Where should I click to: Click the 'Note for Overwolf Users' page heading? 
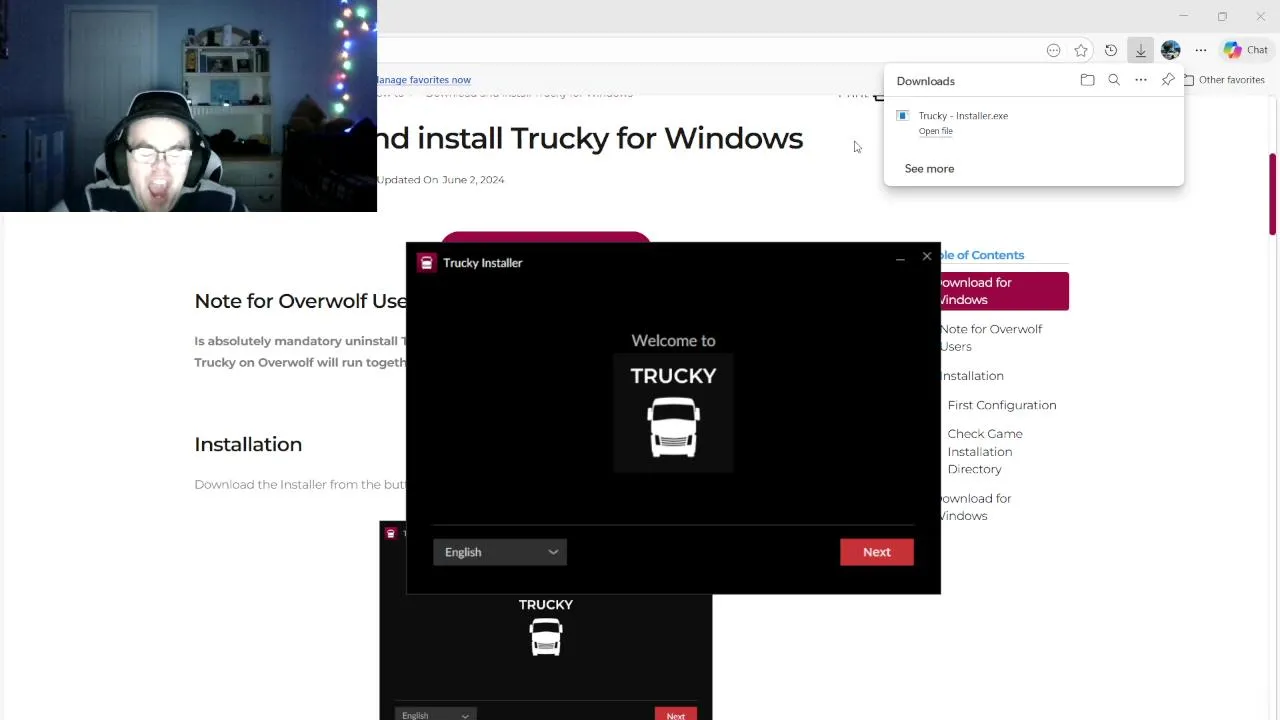[300, 301]
